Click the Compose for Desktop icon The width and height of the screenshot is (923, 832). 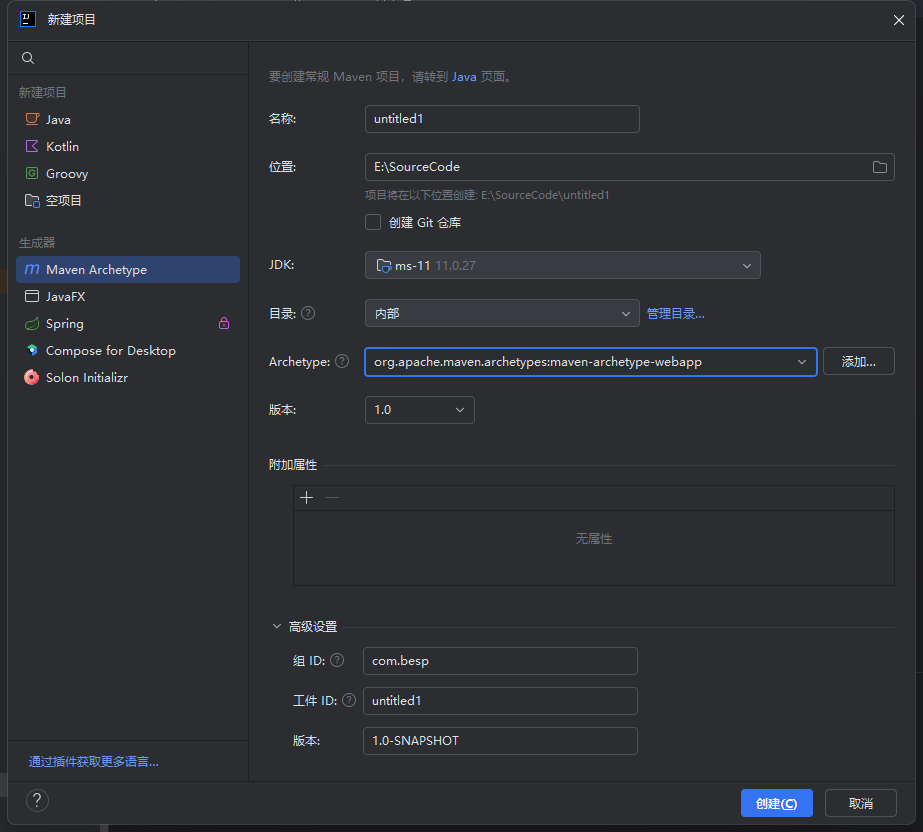pos(32,350)
